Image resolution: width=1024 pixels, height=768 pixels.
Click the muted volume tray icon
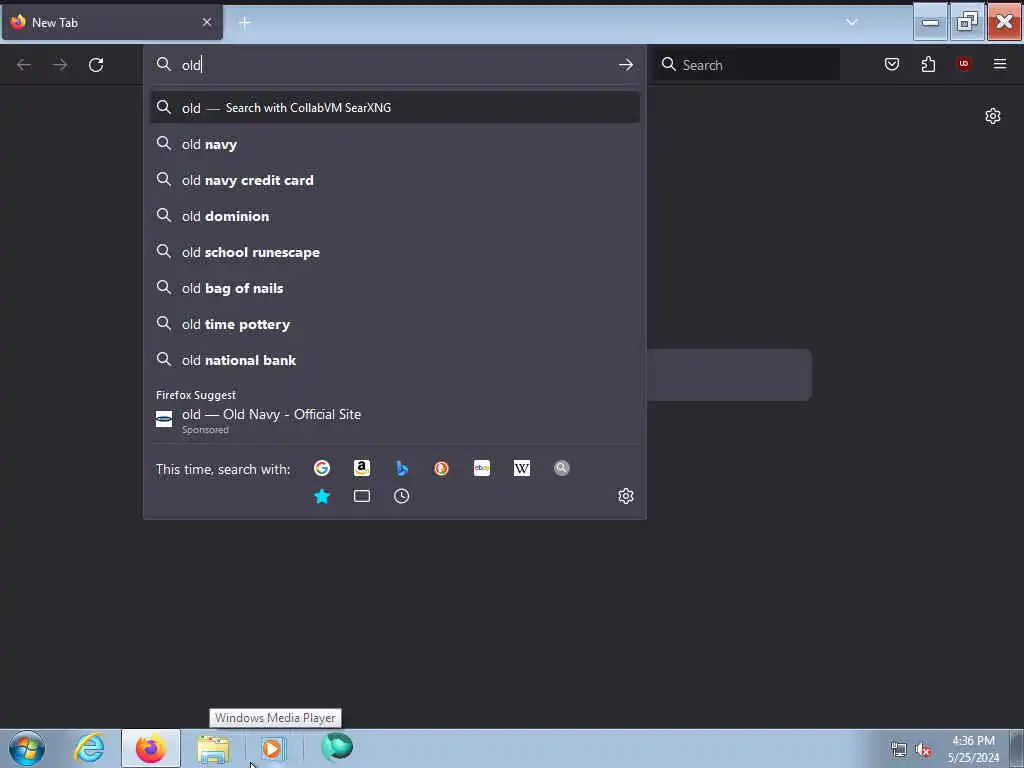[x=923, y=750]
